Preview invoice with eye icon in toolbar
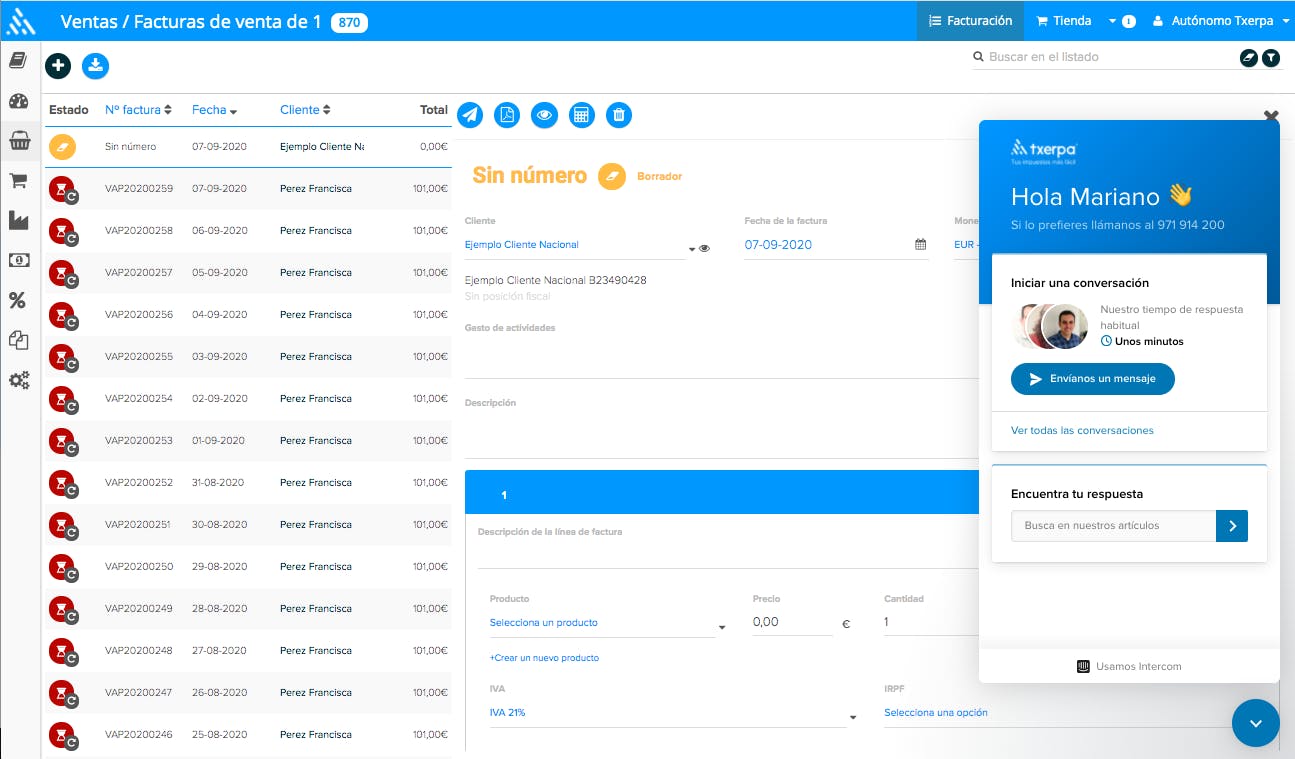 [544, 115]
